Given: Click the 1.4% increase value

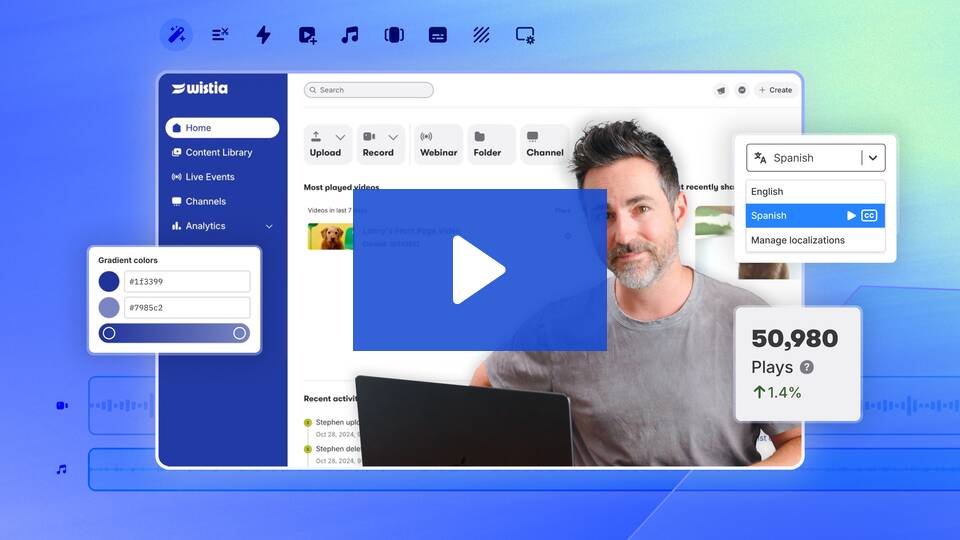Looking at the screenshot, I should pos(777,392).
